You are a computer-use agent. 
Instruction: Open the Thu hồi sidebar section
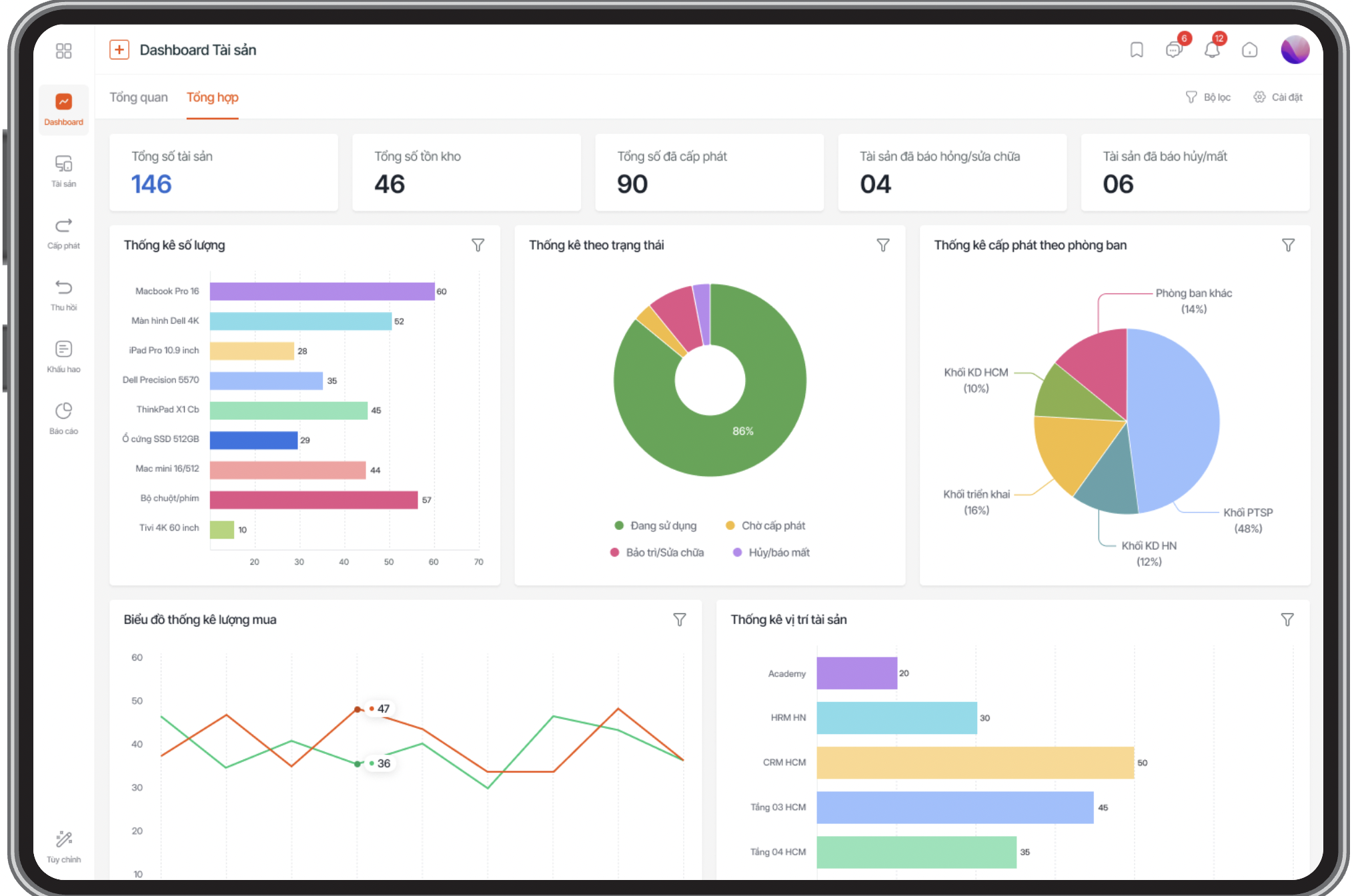[x=63, y=295]
